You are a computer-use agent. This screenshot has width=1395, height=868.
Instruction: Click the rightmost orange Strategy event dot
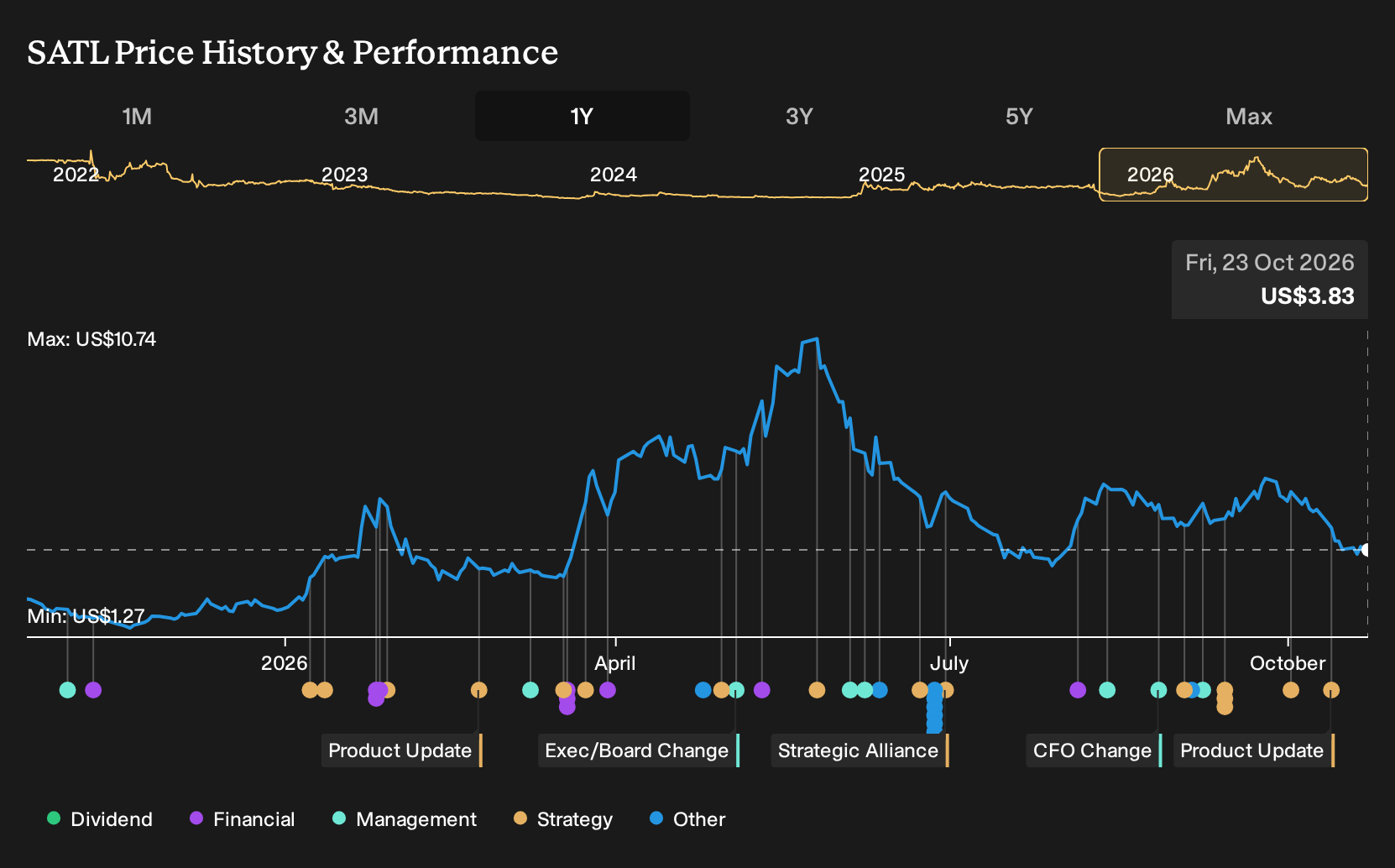[1331, 690]
